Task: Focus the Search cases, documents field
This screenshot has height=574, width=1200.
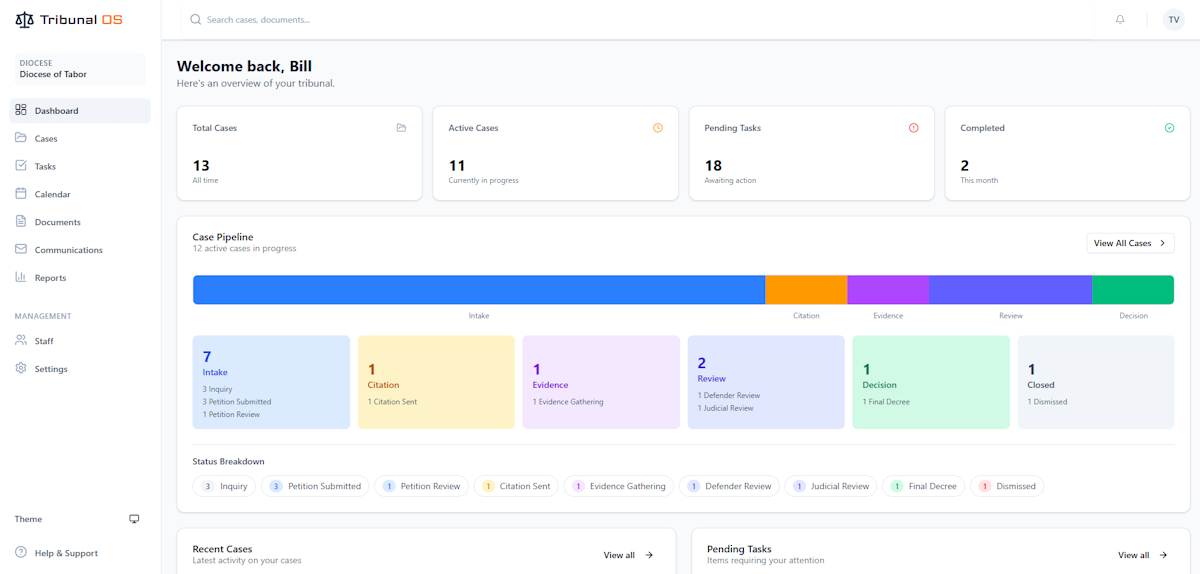Action: pyautogui.click(x=400, y=19)
